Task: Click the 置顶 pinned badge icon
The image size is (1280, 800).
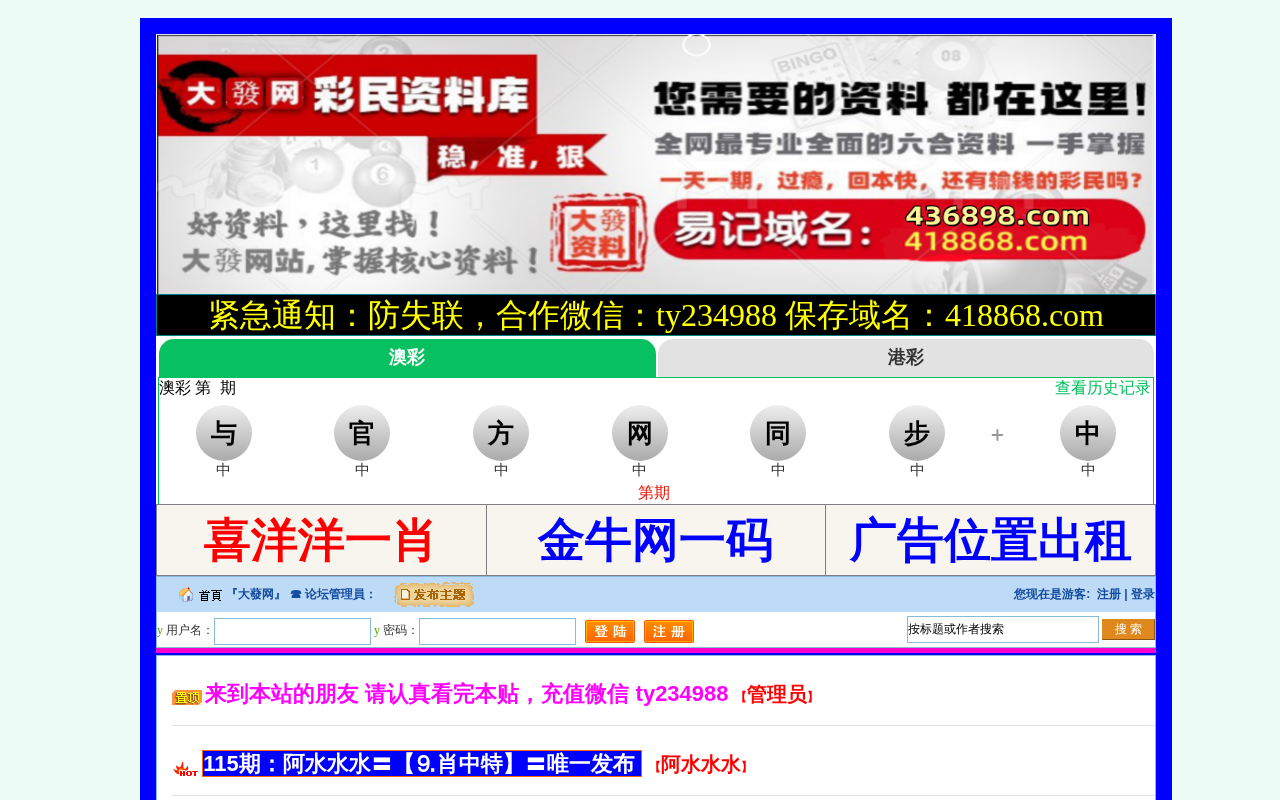Action: pyautogui.click(x=187, y=697)
